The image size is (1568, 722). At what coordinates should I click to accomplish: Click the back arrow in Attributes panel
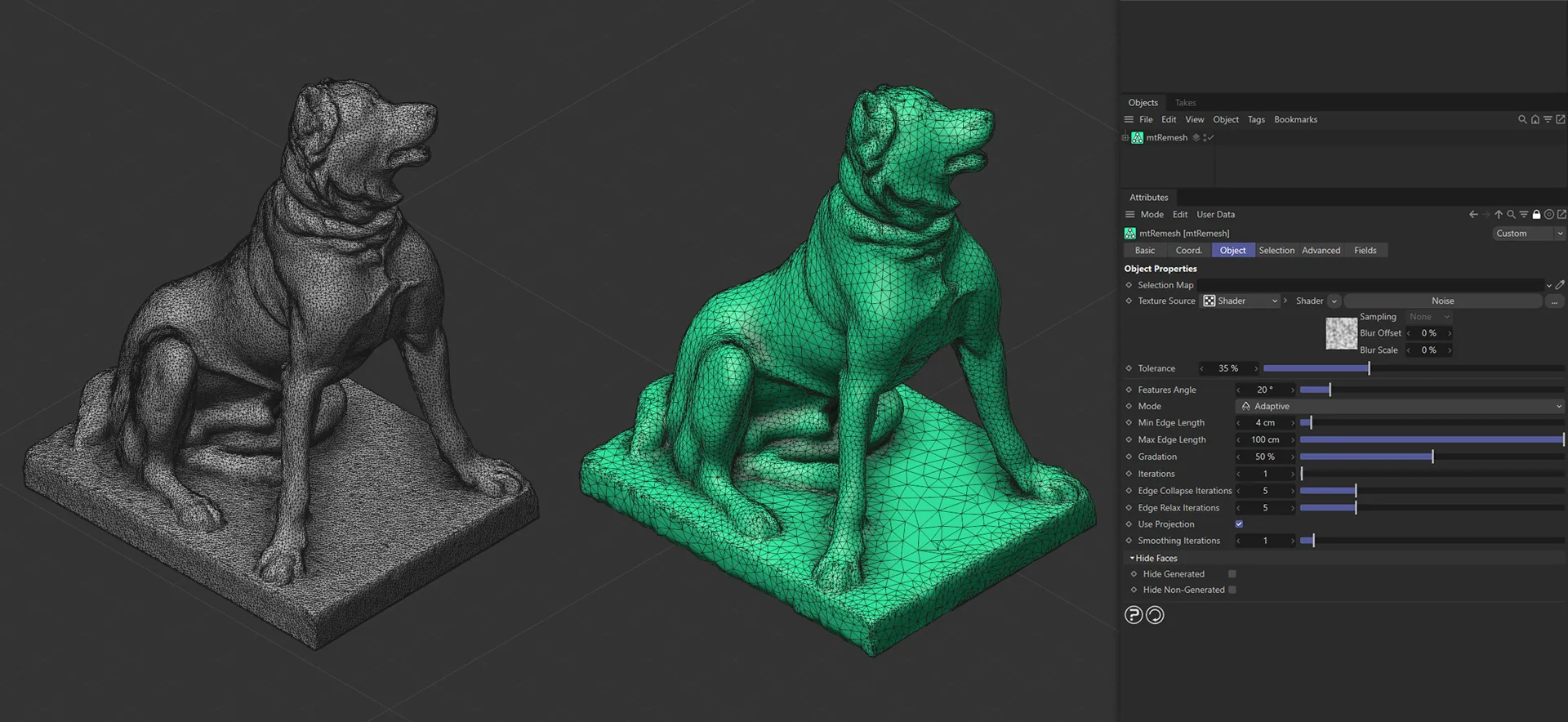click(x=1473, y=215)
